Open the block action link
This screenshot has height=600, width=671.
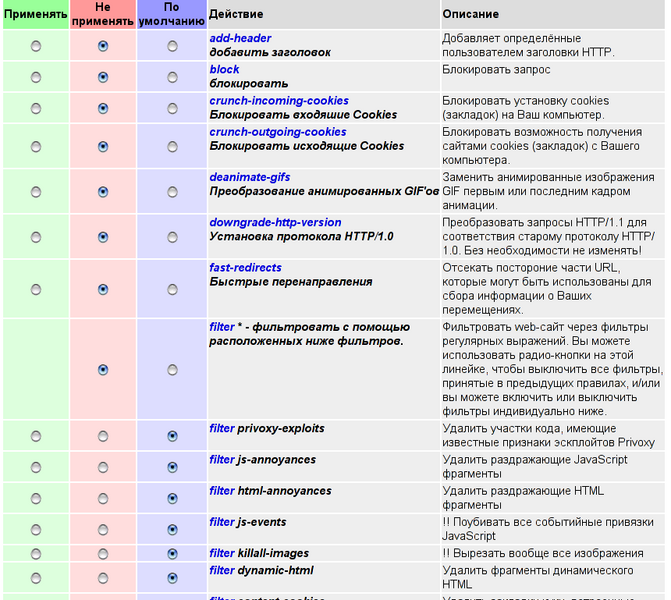(224, 69)
